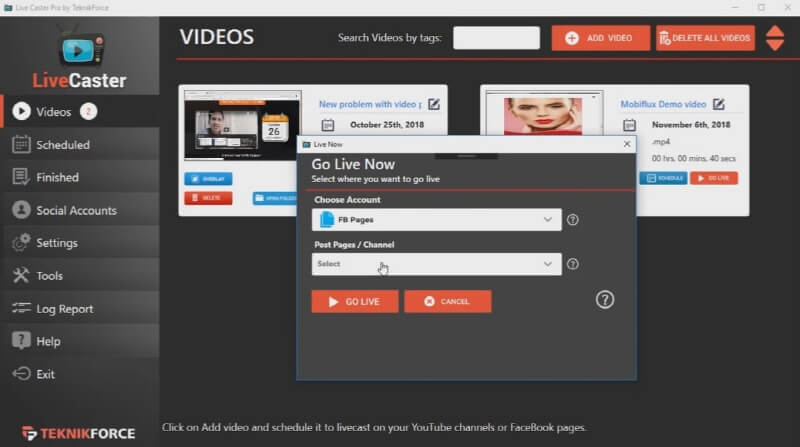
Task: Click the Tools wrench icon
Action: click(x=21, y=276)
